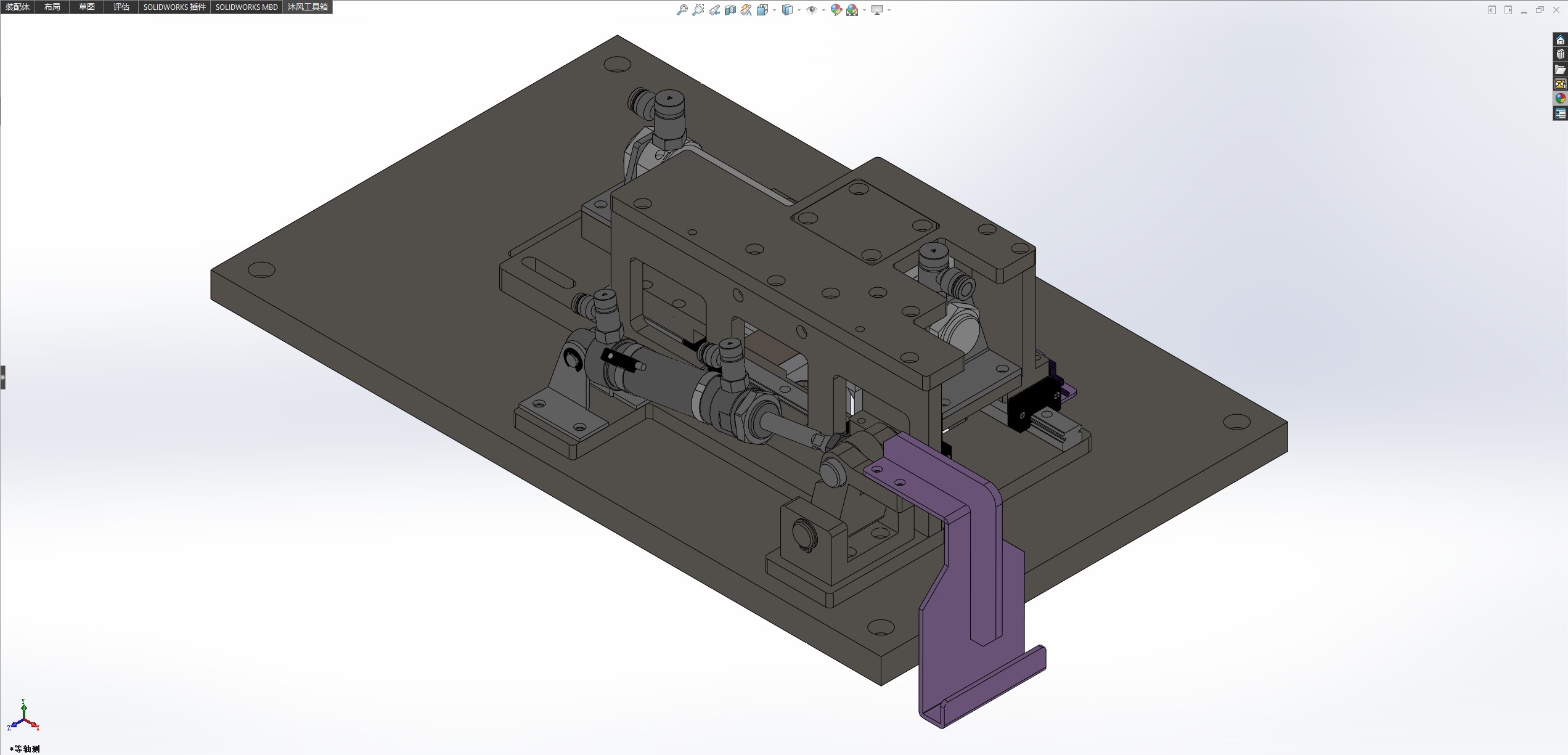Switch to the 评估 tab
The width and height of the screenshot is (1568, 755).
tap(121, 7)
